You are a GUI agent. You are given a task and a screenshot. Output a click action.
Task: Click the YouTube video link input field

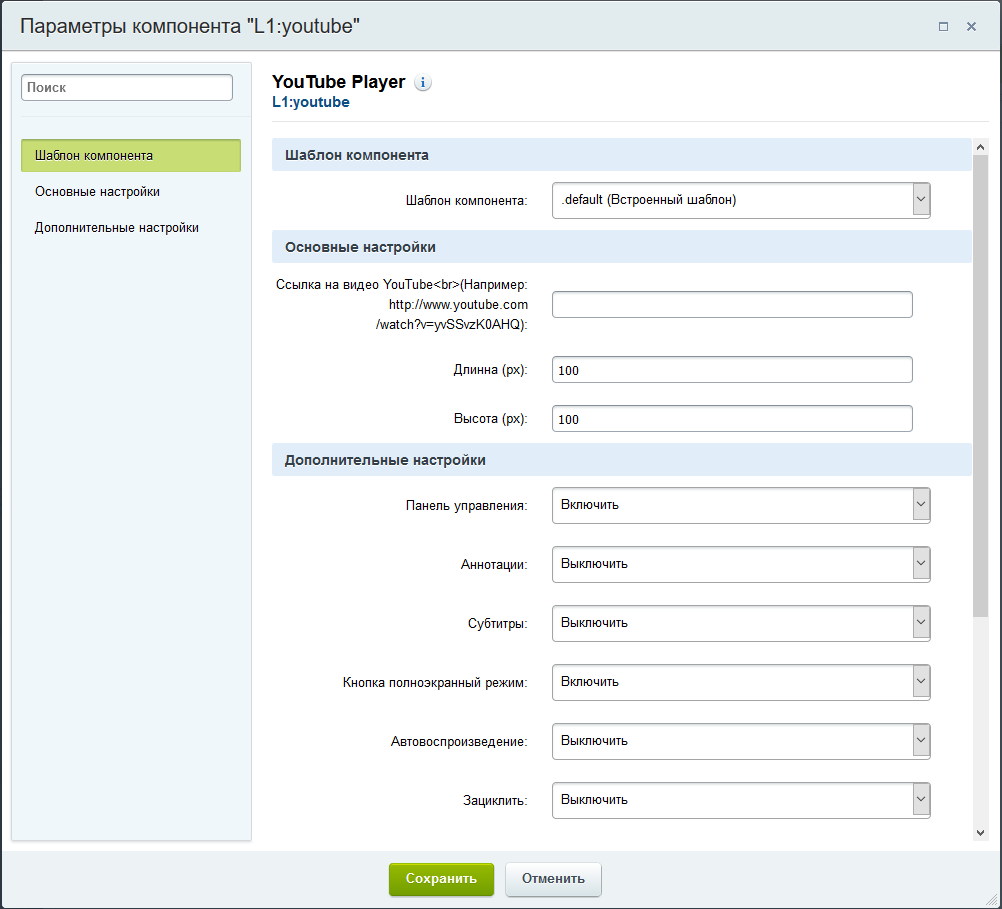click(732, 305)
